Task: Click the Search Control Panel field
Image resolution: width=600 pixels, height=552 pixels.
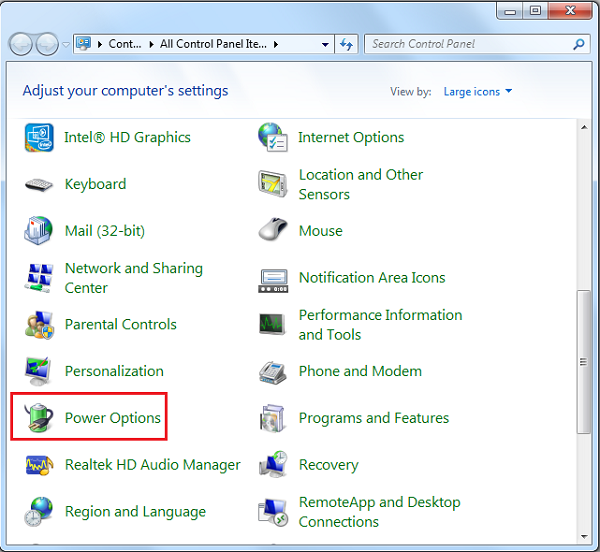Action: (x=468, y=44)
